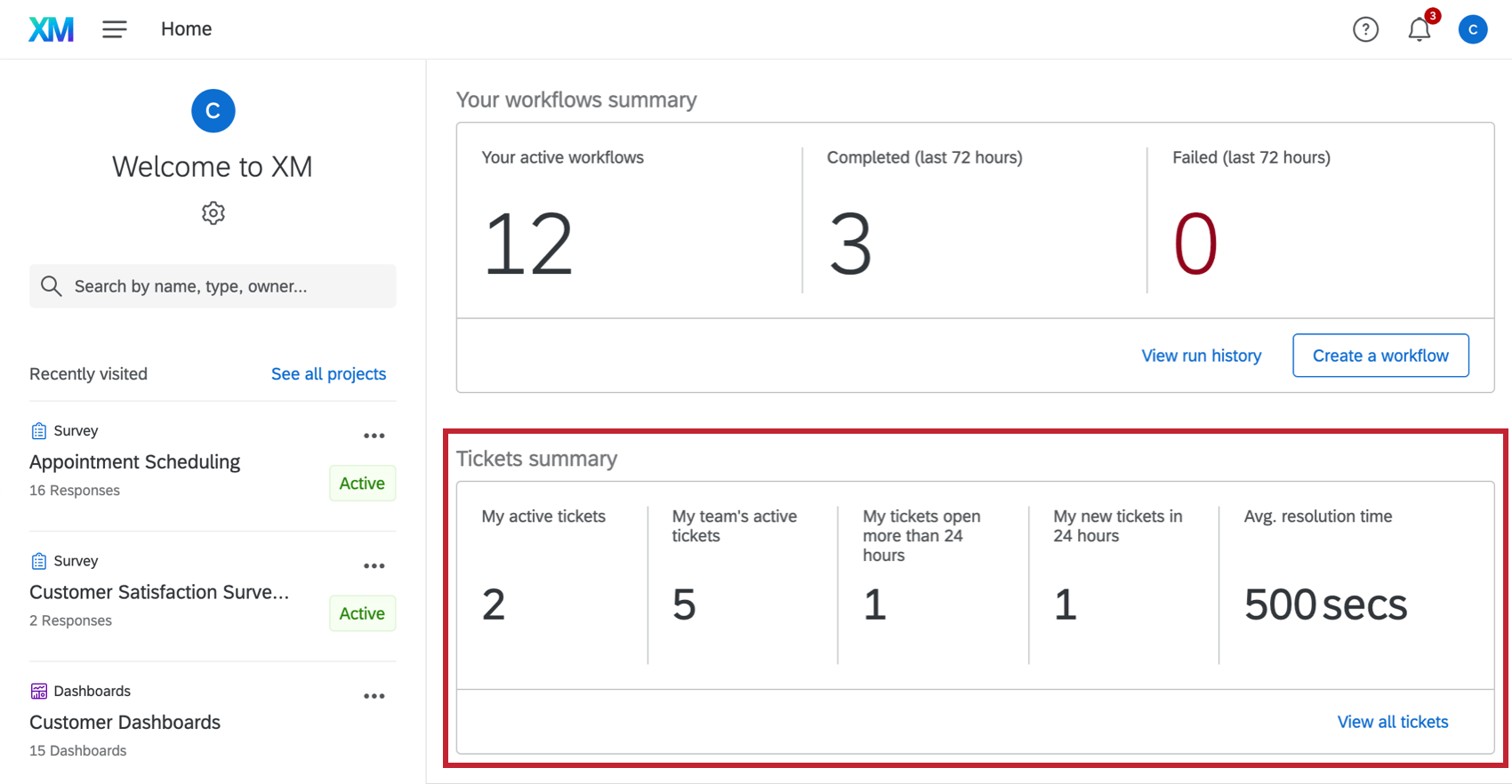
Task: Open the account avatar in top bar
Action: pyautogui.click(x=1473, y=29)
